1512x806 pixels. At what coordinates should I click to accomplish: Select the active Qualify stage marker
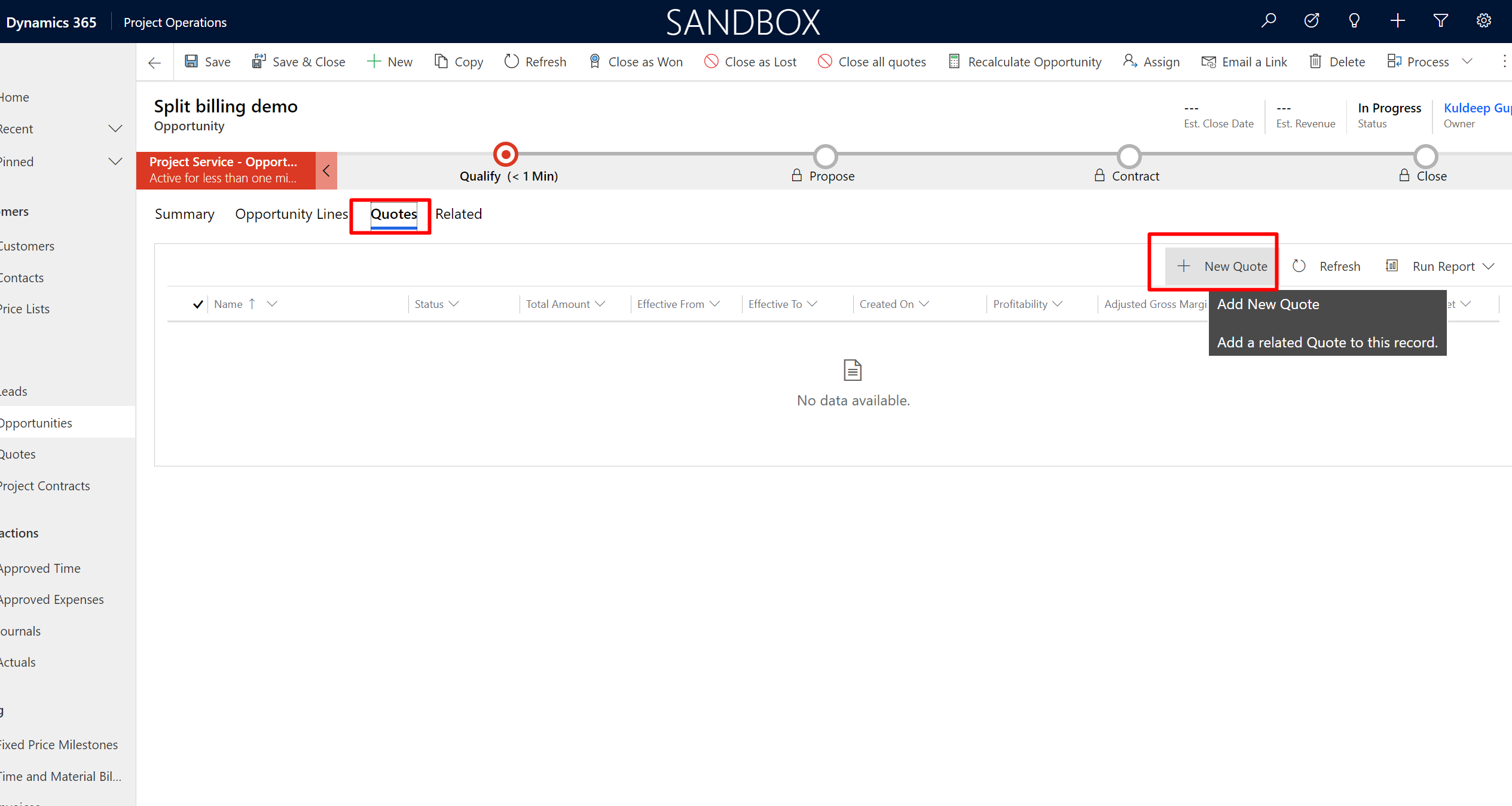[x=505, y=154]
